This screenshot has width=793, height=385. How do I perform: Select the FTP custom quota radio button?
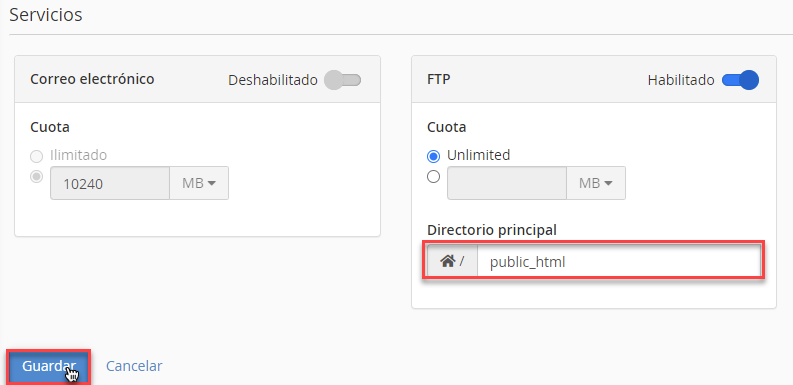click(x=433, y=177)
